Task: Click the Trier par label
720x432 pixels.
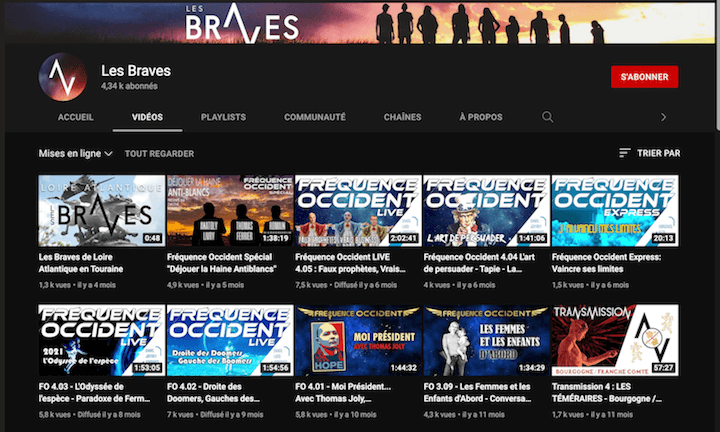Action: click(658, 153)
